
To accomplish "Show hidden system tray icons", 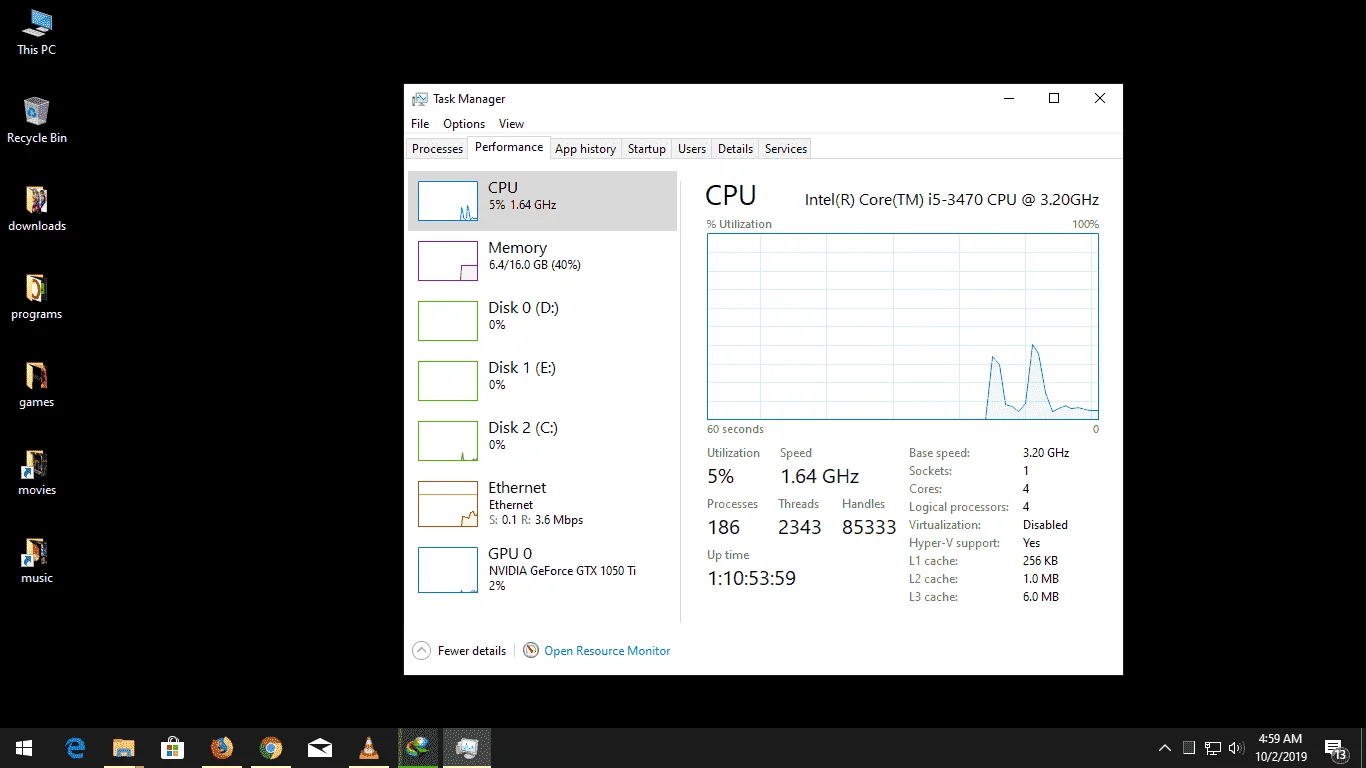I will [1165, 748].
